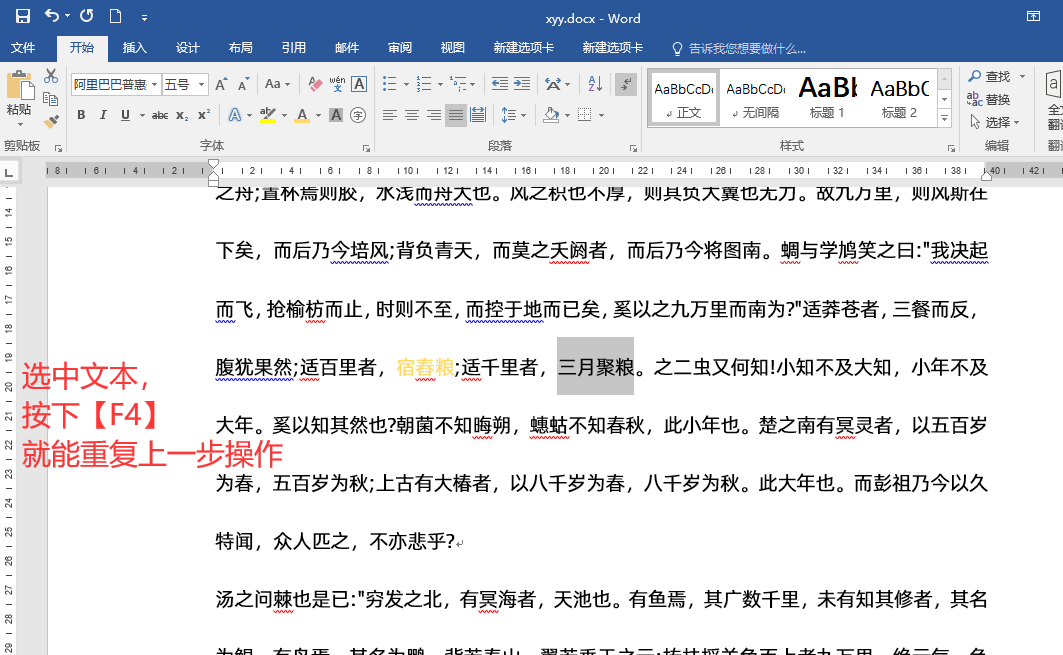Open the font name dropdown
Image resolution: width=1063 pixels, height=655 pixels.
[x=155, y=85]
